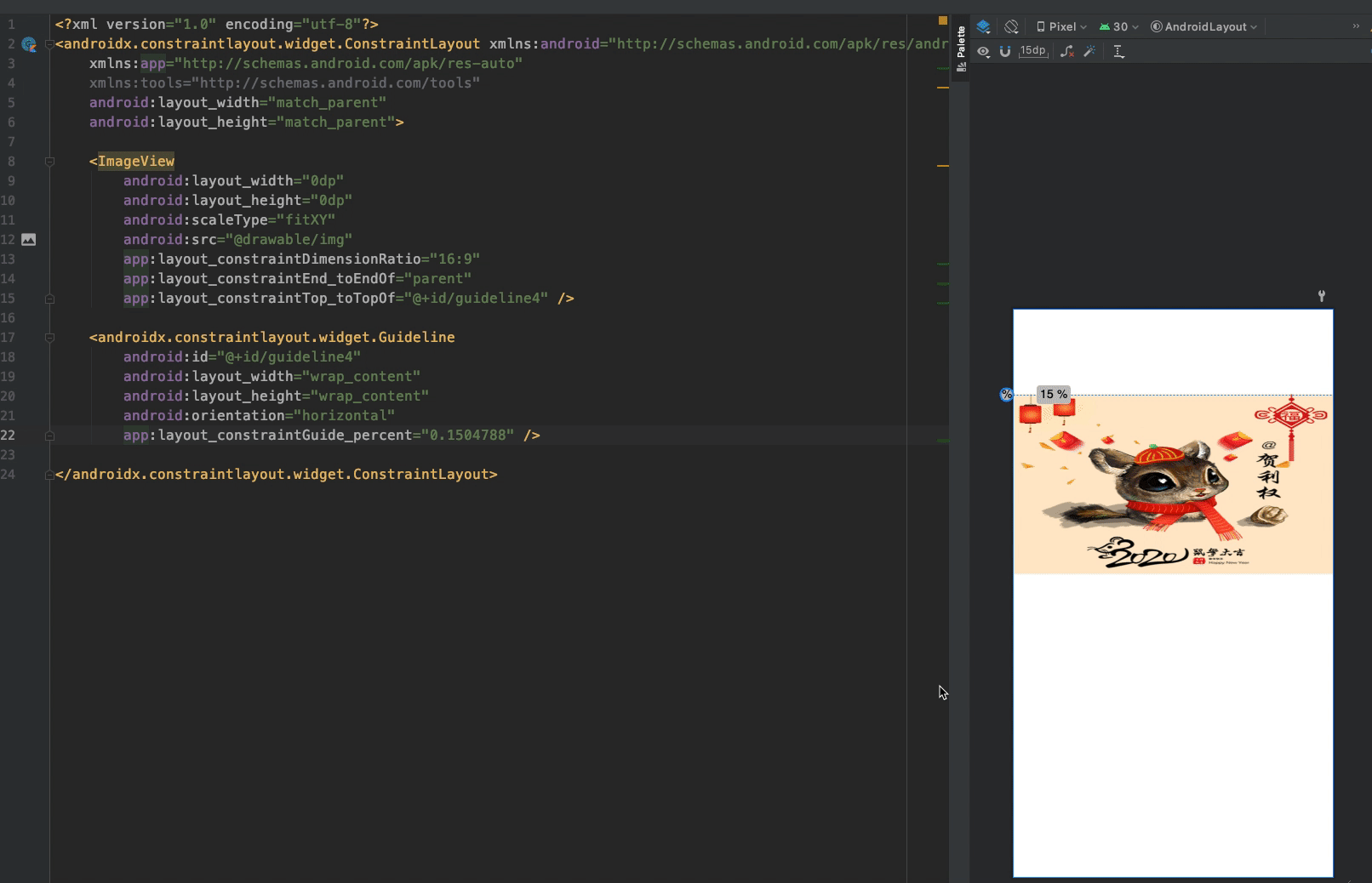This screenshot has width=1372, height=883.
Task: Collapse the ImageView tag fold on line 8
Action: click(x=49, y=162)
